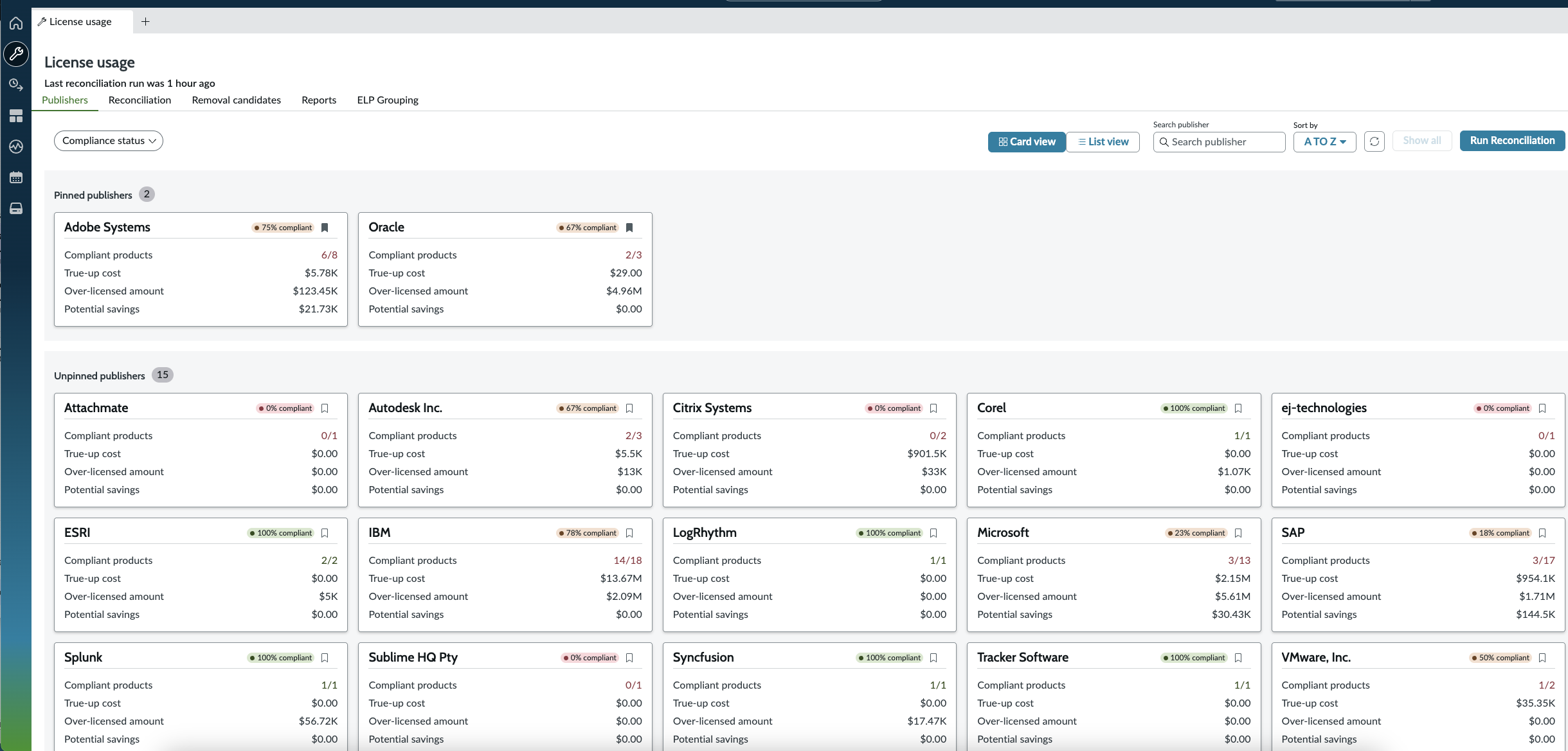Screen dimensions: 1568x751
Task: Pin VMware, Inc. with bookmark icon
Action: 1542,658
